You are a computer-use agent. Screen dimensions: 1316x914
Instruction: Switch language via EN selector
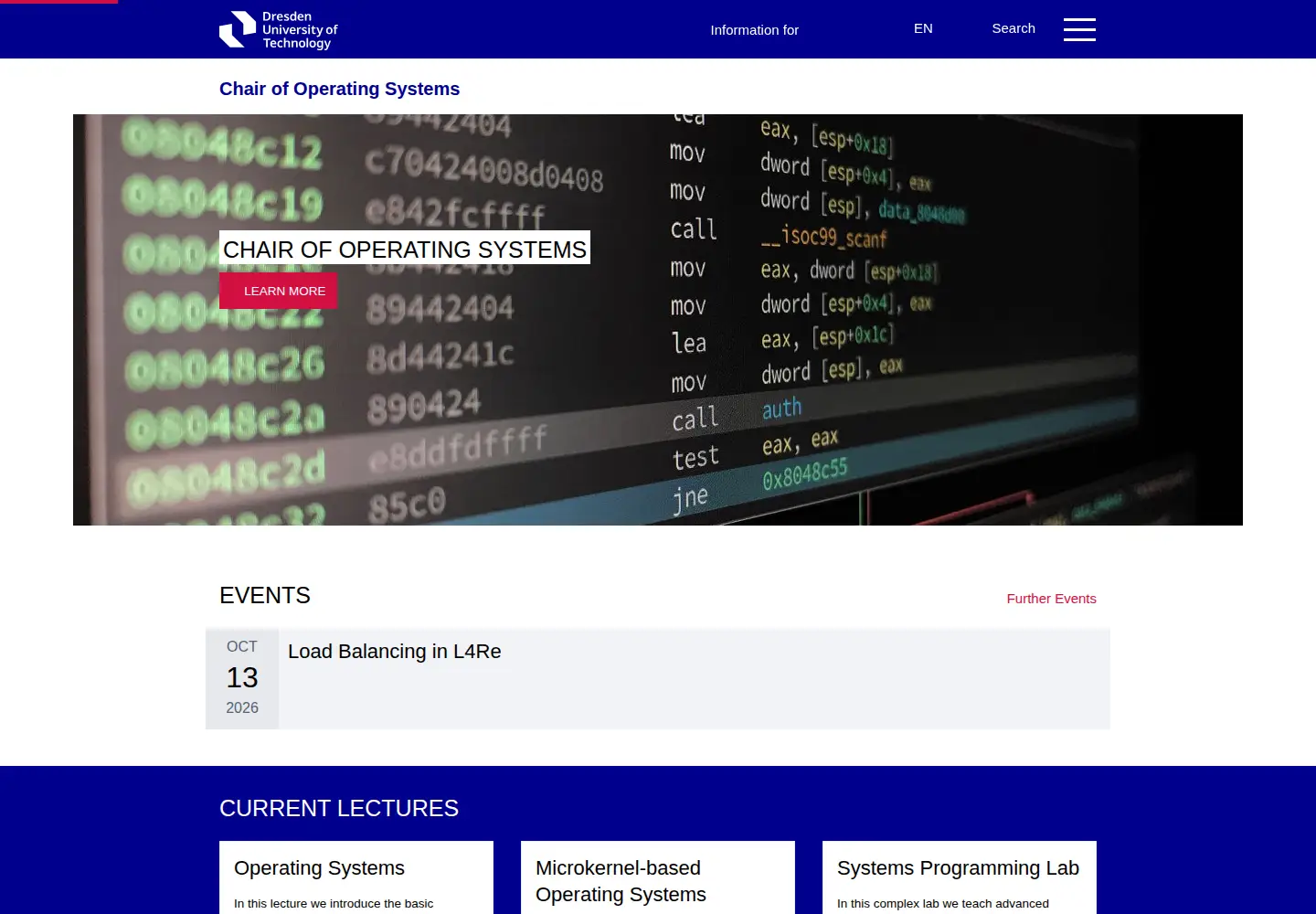pyautogui.click(x=923, y=28)
